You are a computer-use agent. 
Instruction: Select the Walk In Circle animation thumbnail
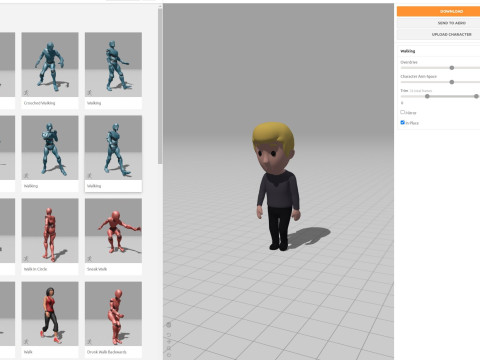pyautogui.click(x=50, y=231)
